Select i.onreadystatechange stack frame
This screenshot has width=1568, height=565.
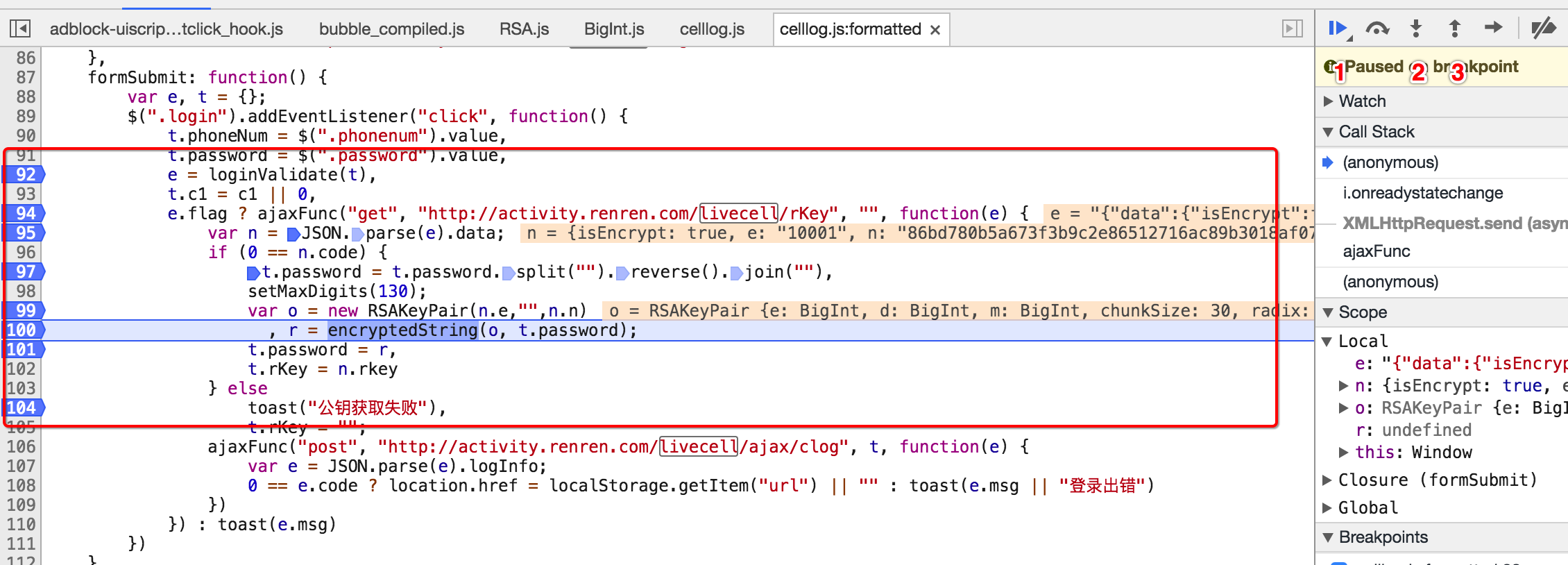(x=1422, y=193)
